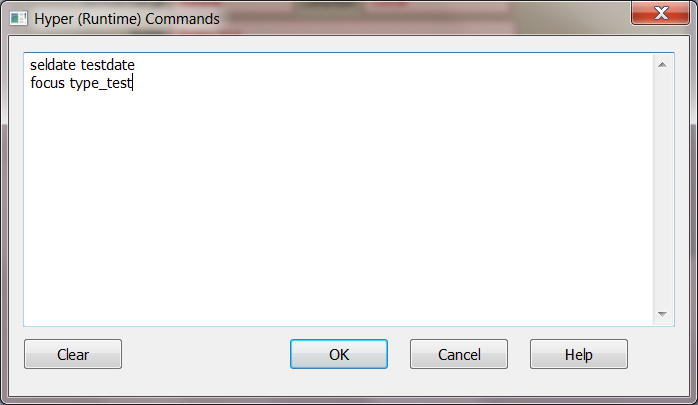Click the word "type_test" in the second line
The width and height of the screenshot is (698, 405).
[x=101, y=83]
